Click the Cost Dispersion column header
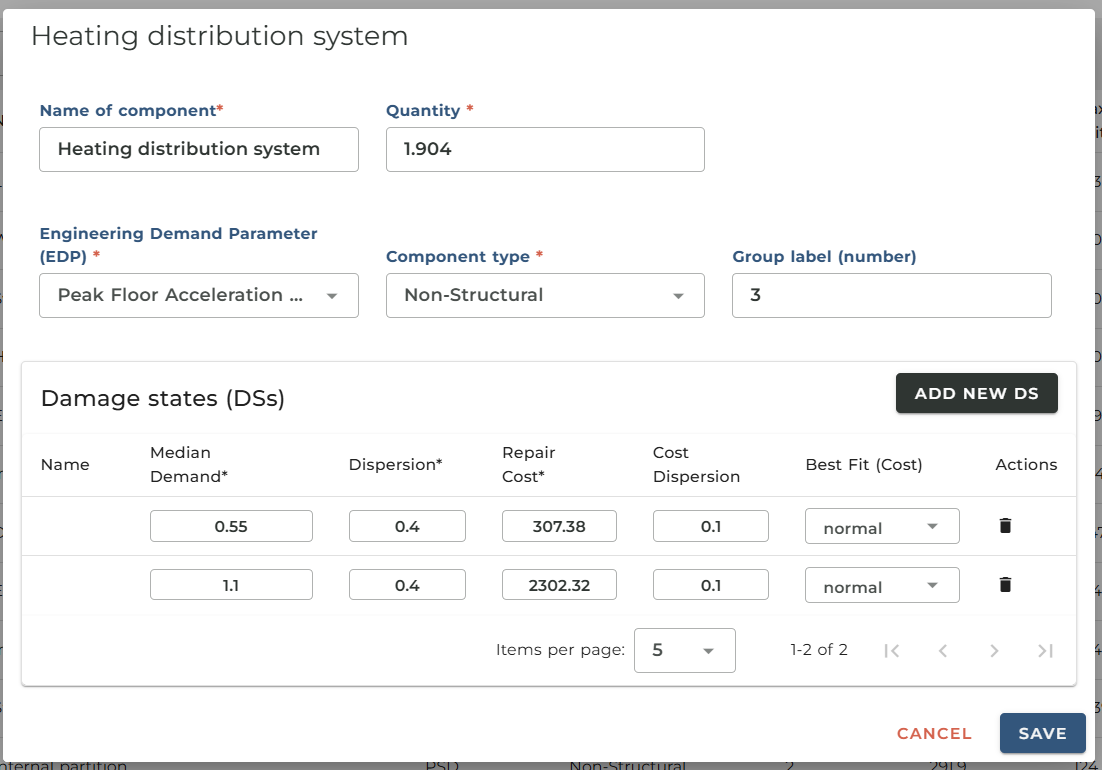The image size is (1102, 770). click(696, 464)
